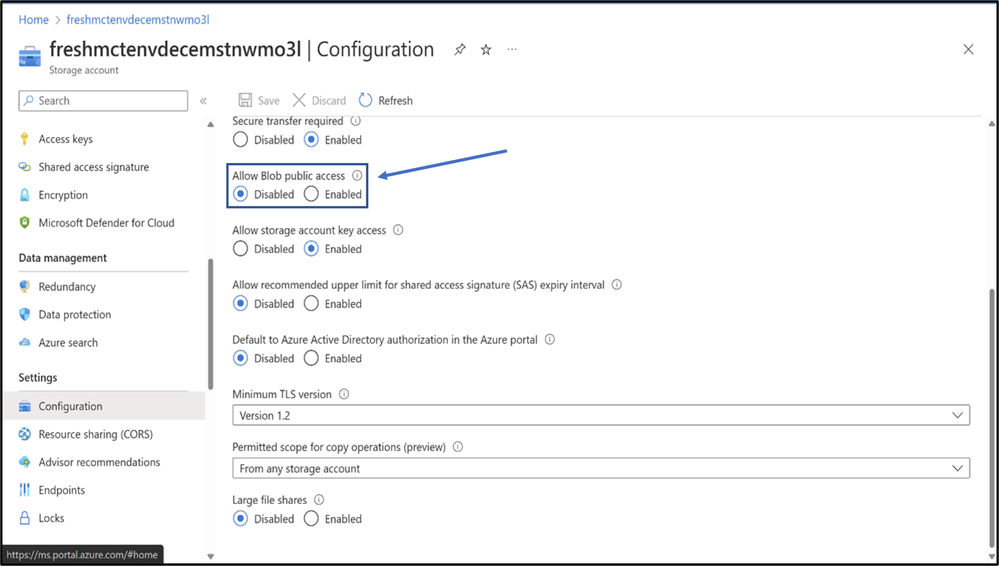The image size is (999, 566).
Task: Disable Allow storage account key access
Action: pos(240,249)
